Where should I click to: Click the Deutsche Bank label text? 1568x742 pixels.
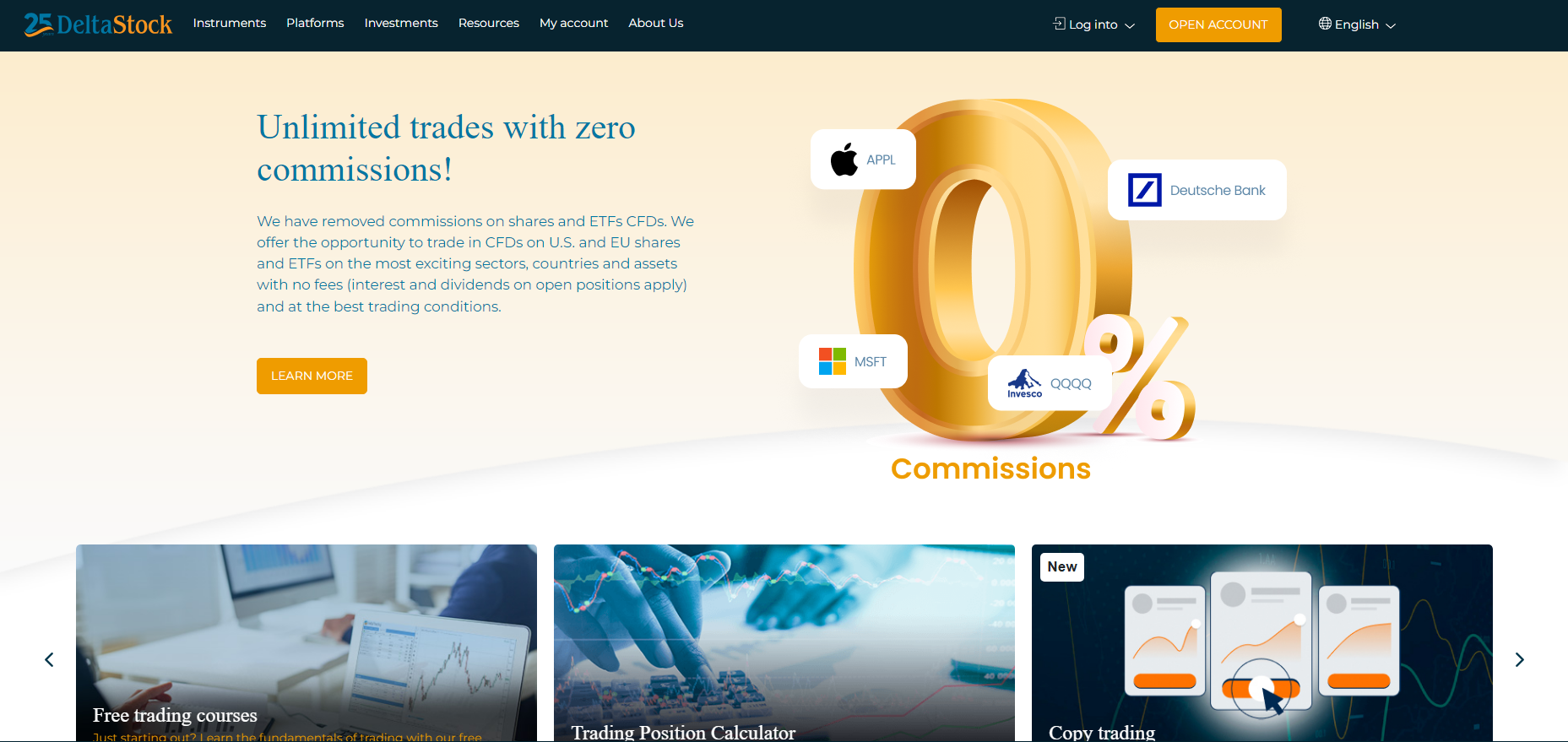[1218, 191]
